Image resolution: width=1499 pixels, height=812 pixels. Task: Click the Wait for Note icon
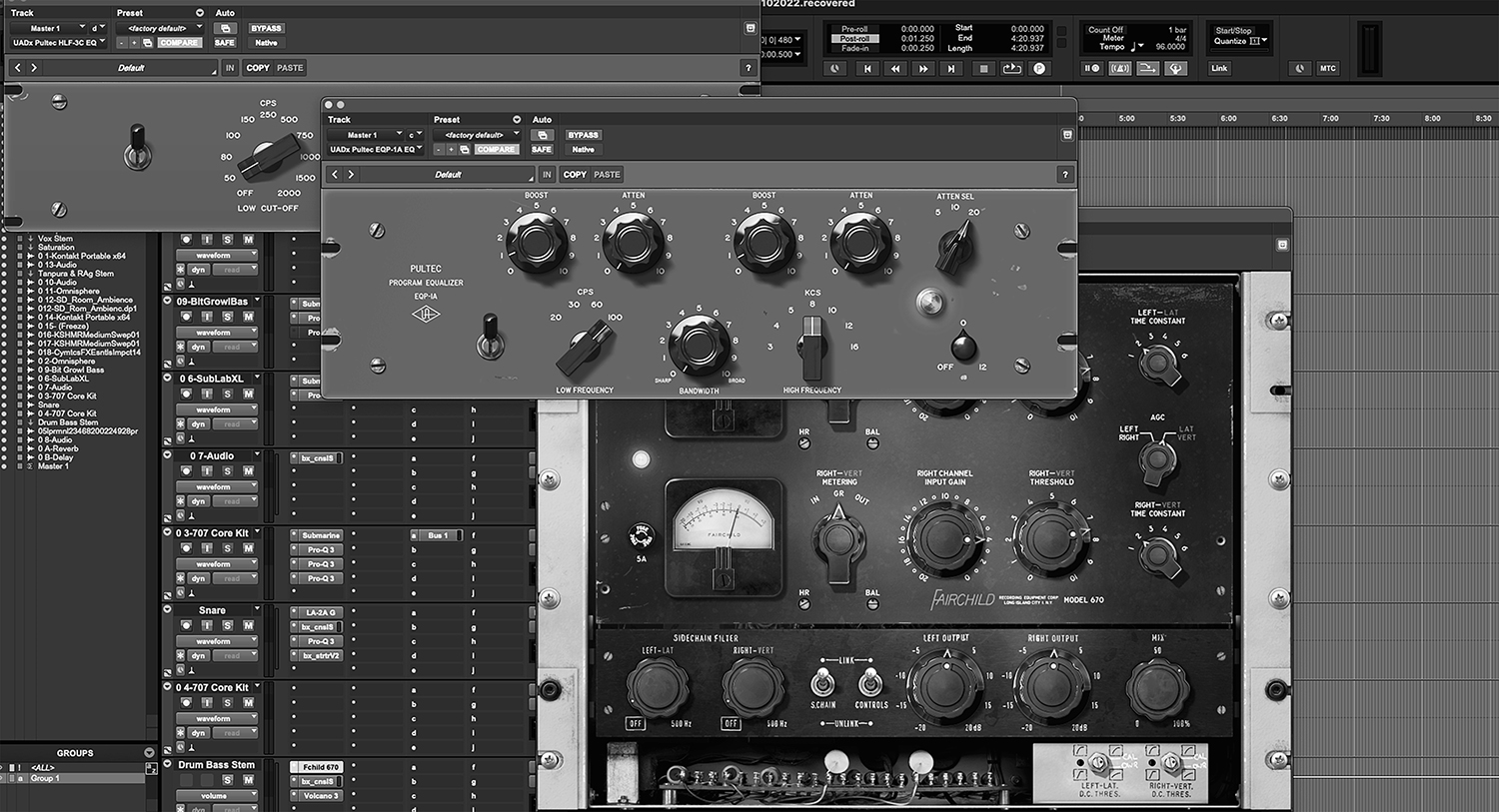coord(1091,69)
